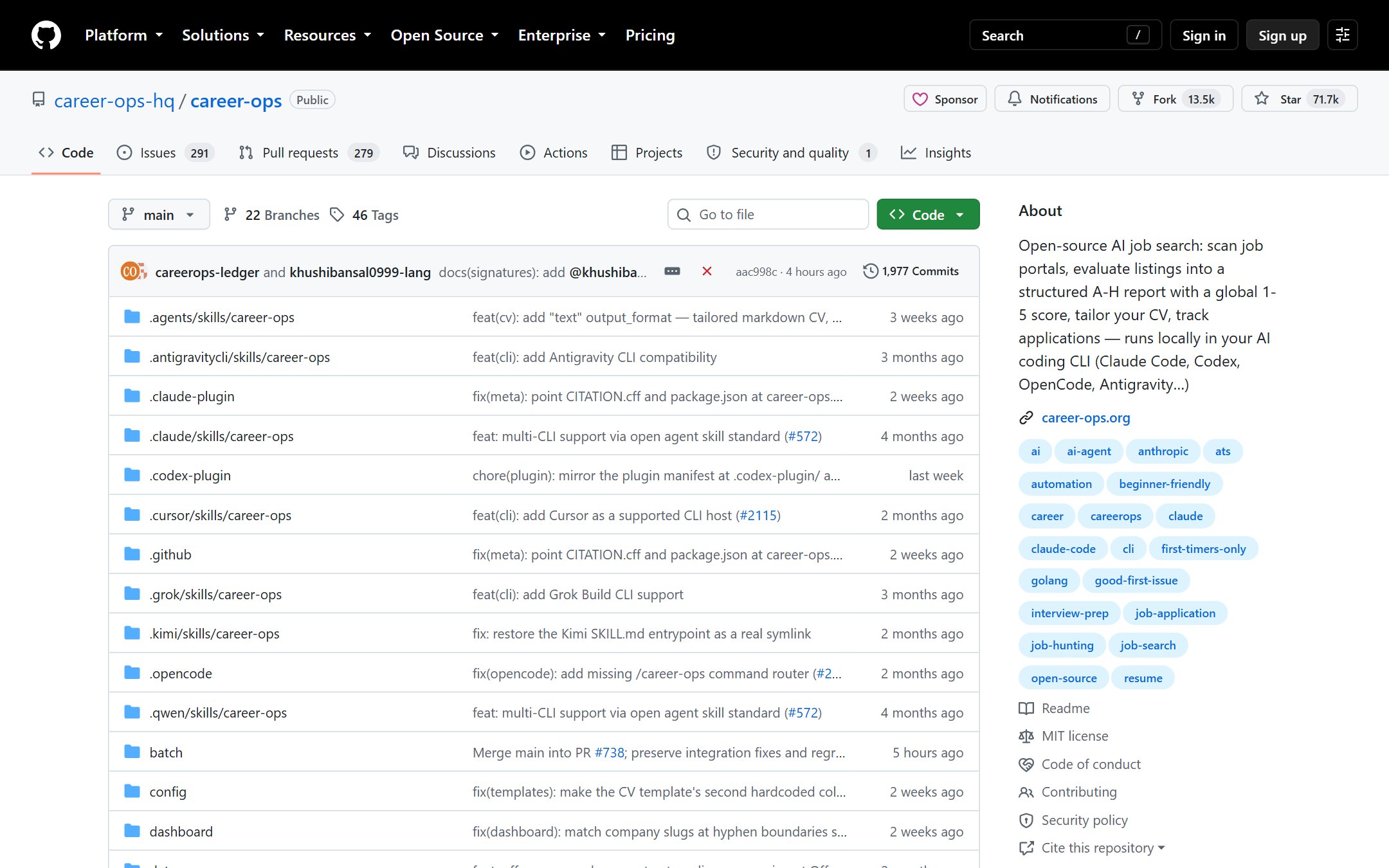Click the interview-prep topic tag
Image resolution: width=1389 pixels, height=868 pixels.
(x=1069, y=613)
